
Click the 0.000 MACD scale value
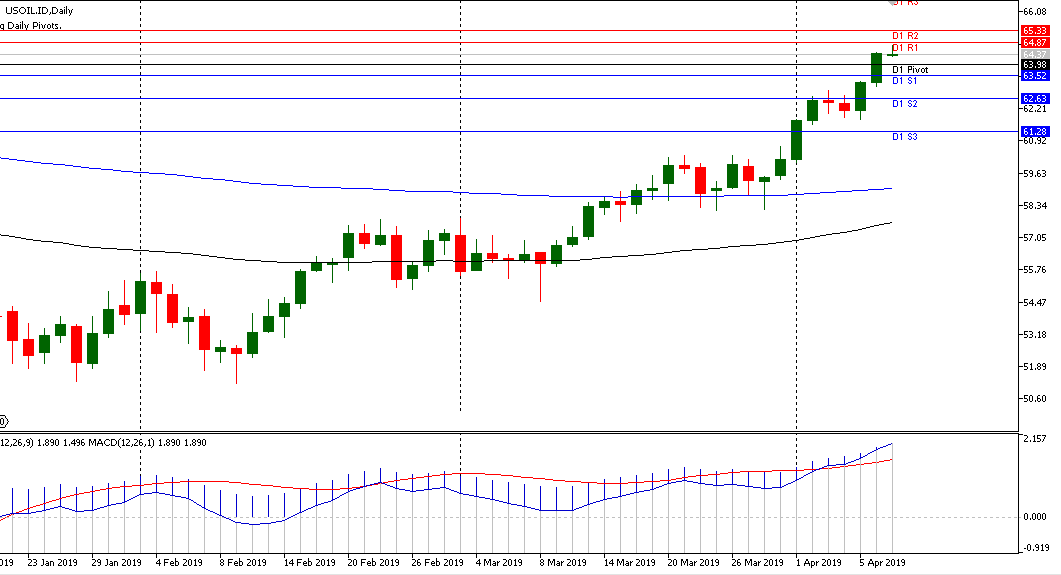1035,517
